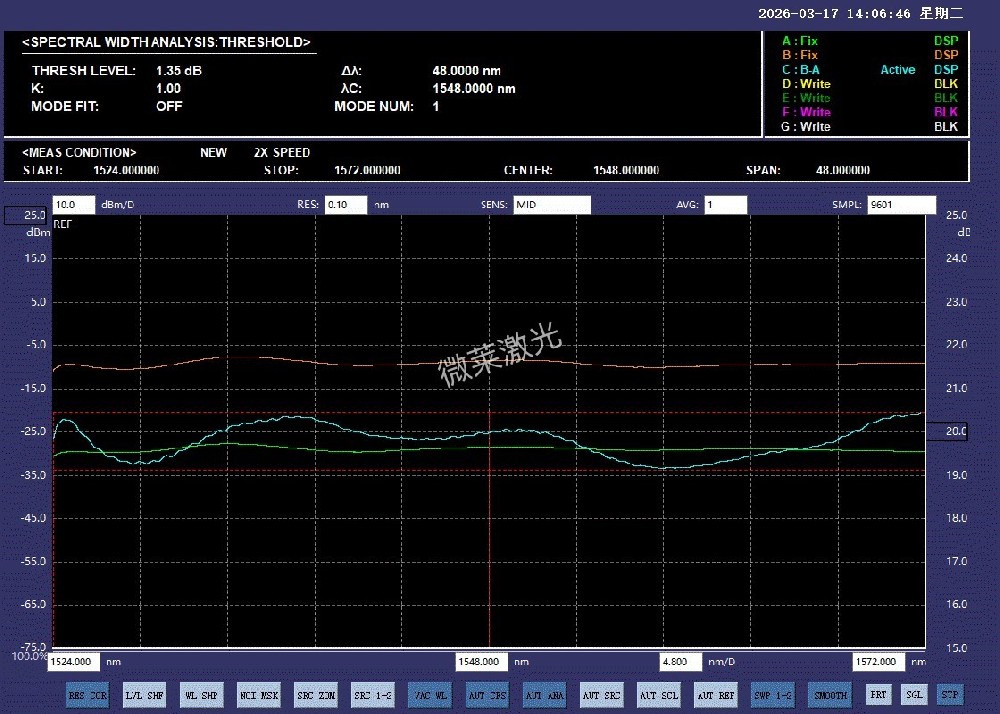Edit the 4.800 nm/D span division field
This screenshot has width=1000, height=714.
(x=680, y=662)
